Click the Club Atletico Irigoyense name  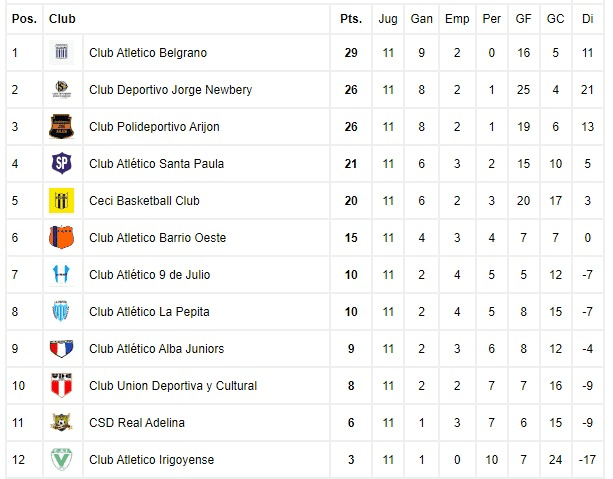click(x=152, y=460)
